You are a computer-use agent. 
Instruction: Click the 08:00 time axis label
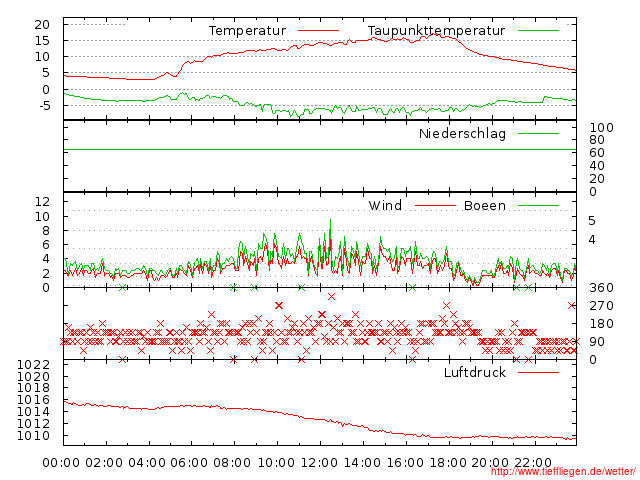tap(232, 463)
